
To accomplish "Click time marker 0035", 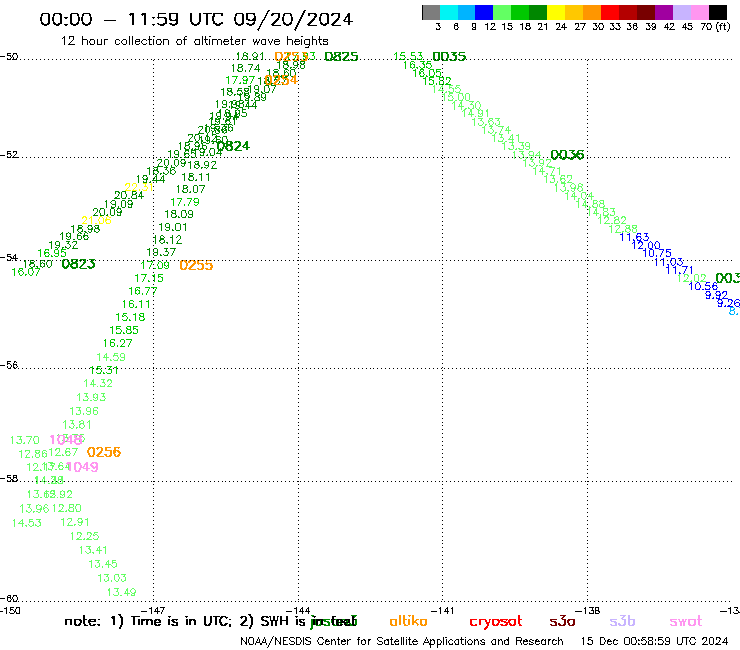I will pyautogui.click(x=449, y=57).
